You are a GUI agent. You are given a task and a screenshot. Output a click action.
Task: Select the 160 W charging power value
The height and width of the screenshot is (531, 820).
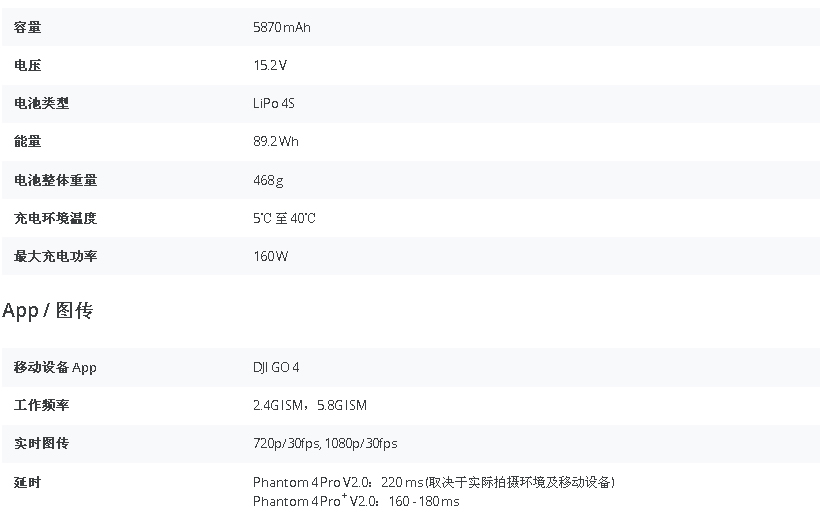[x=270, y=256]
